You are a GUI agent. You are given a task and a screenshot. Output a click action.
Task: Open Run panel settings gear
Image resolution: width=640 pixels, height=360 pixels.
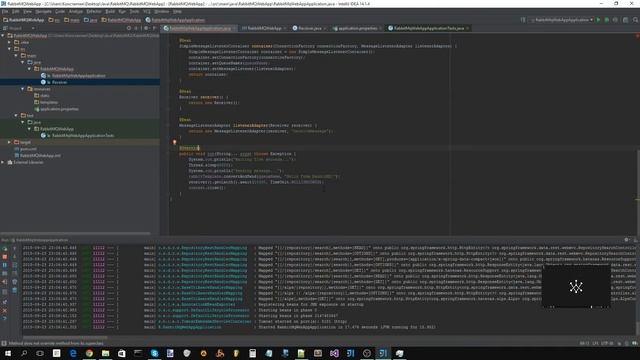pyautogui.click(x=627, y=240)
